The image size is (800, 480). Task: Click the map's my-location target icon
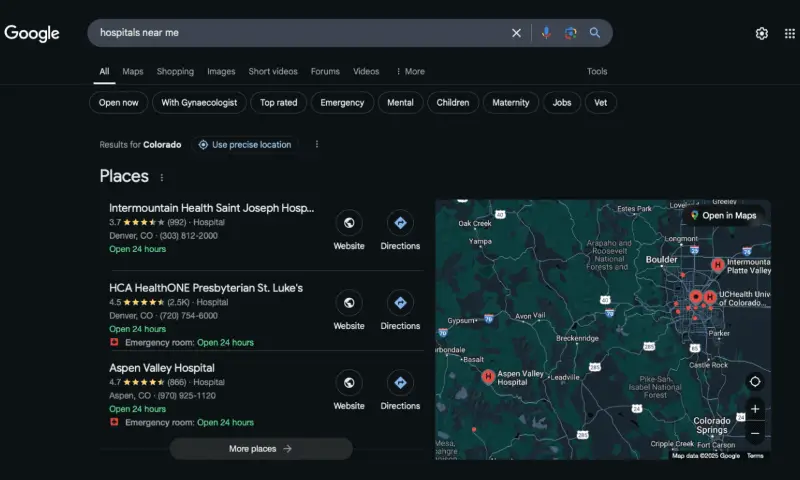[755, 382]
